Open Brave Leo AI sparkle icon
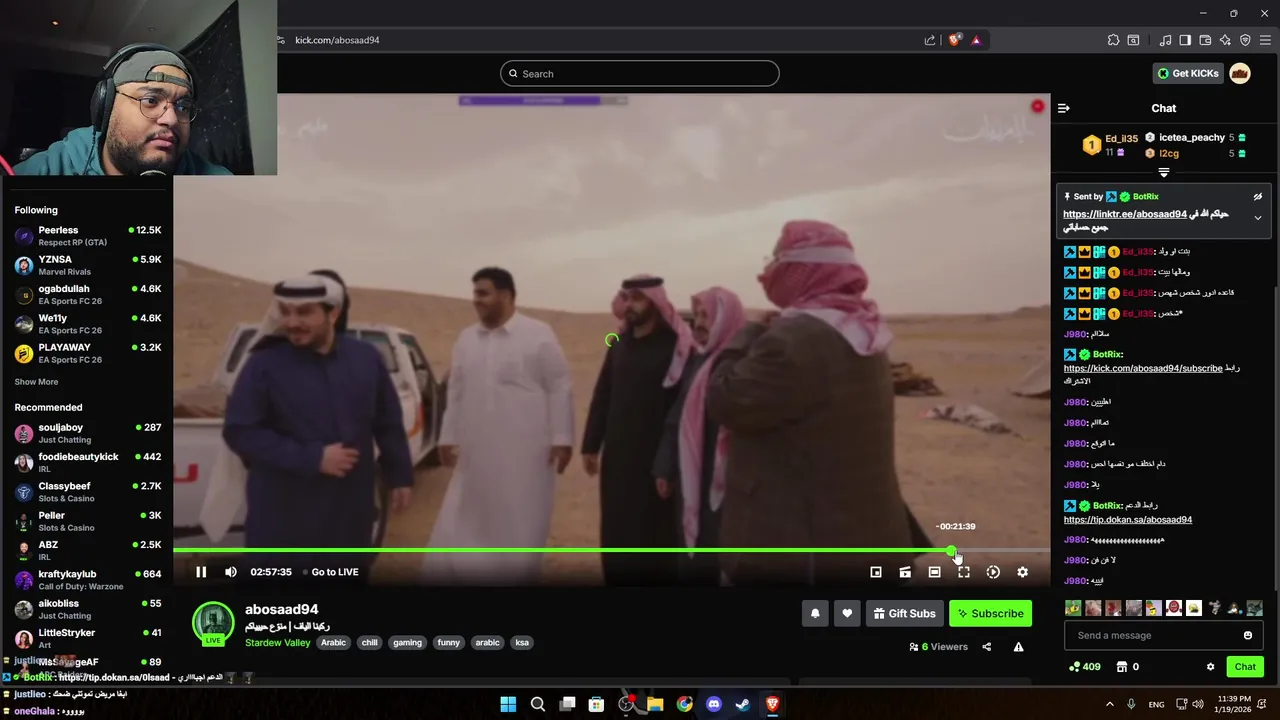Image resolution: width=1280 pixels, height=720 pixels. 1225,40
